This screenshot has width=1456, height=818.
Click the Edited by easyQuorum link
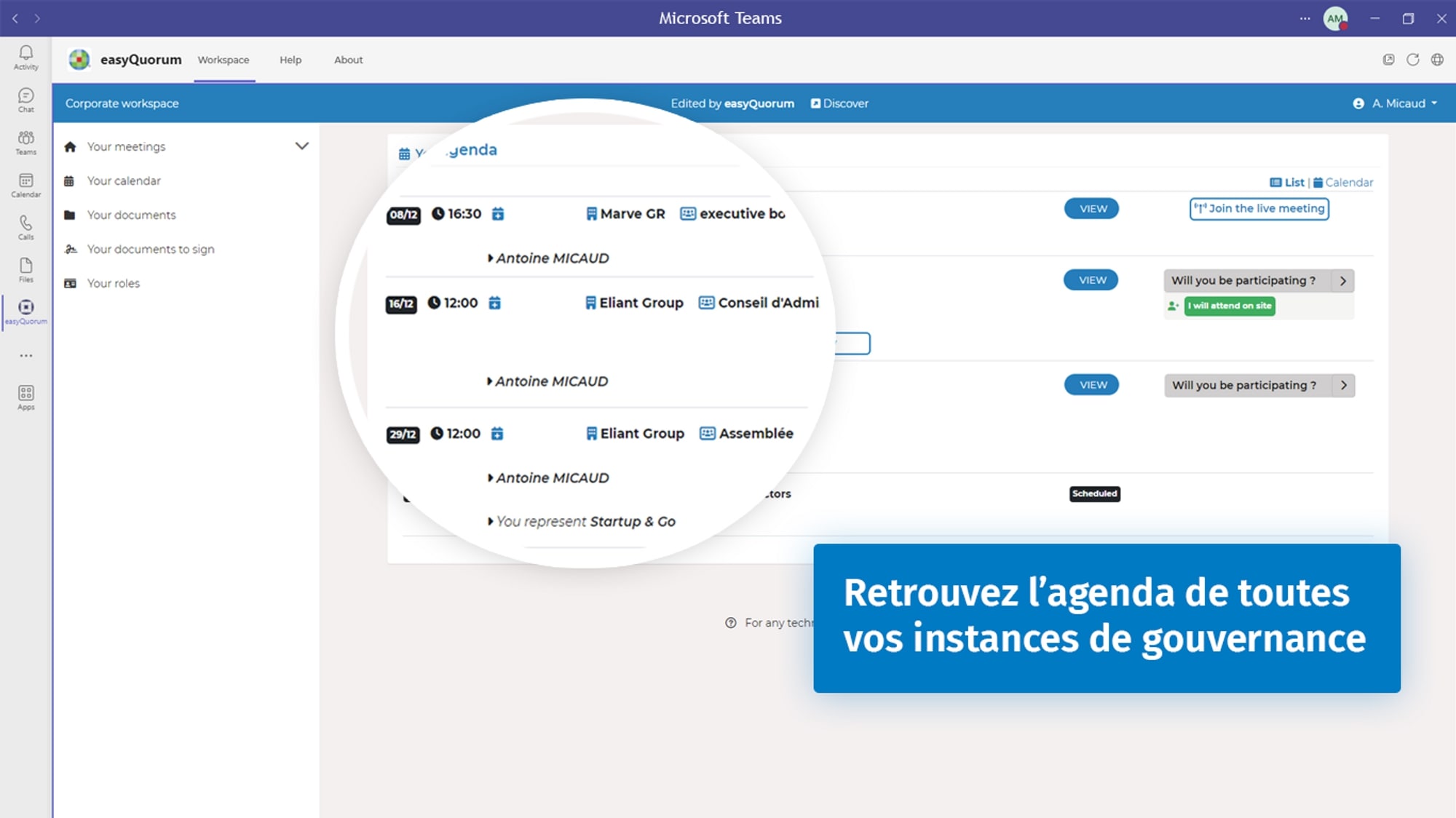click(732, 103)
